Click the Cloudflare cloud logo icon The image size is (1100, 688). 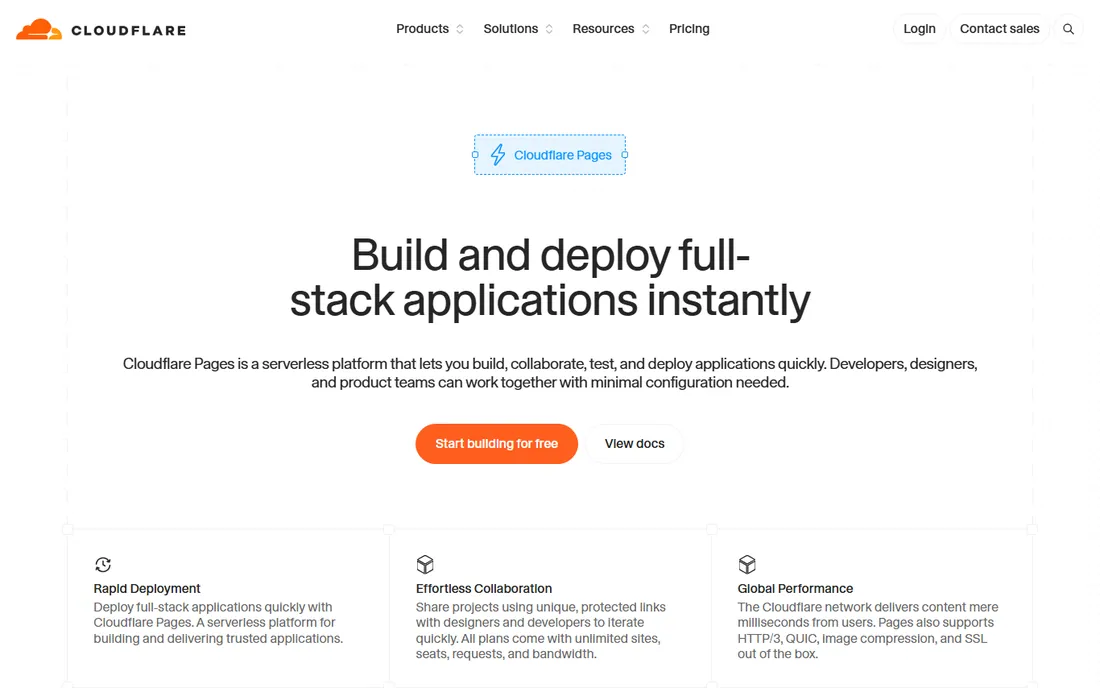pyautogui.click(x=39, y=29)
